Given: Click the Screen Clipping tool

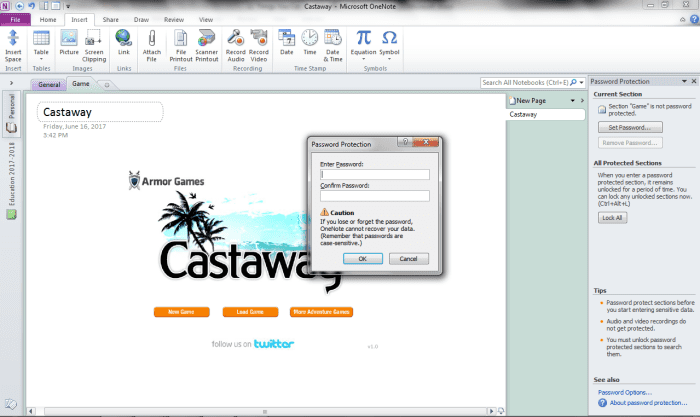Looking at the screenshot, I should [94, 42].
